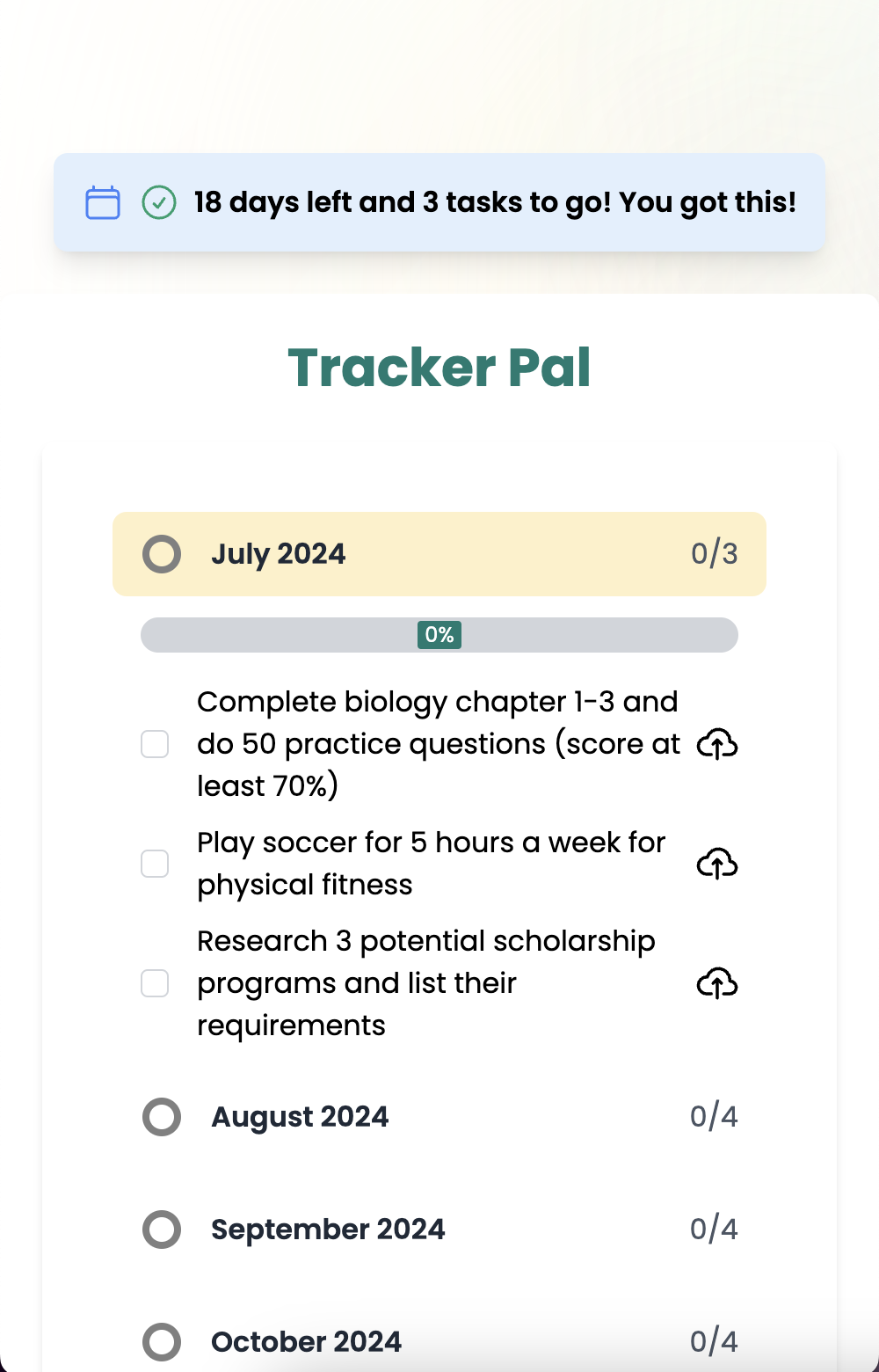The height and width of the screenshot is (1372, 879).
Task: Click the Tracker Pal title
Action: click(439, 368)
